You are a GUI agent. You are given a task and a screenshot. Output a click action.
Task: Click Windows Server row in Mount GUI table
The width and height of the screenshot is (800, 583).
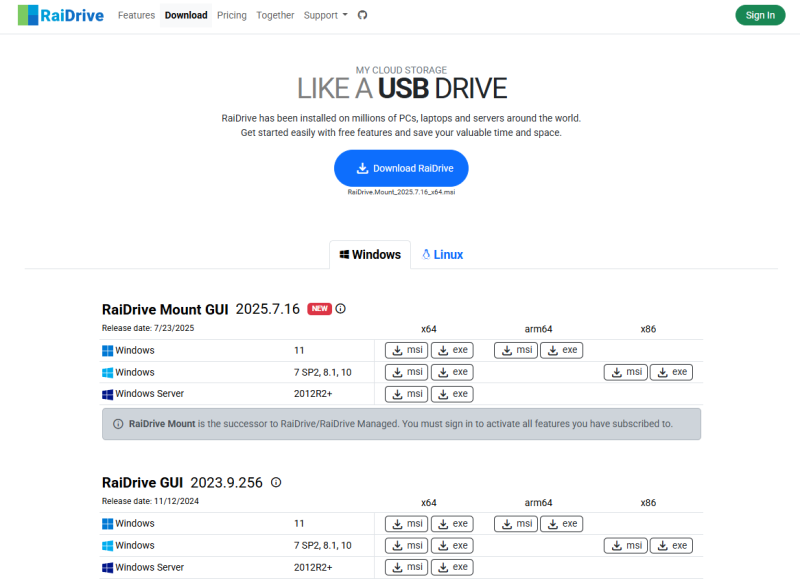pos(402,394)
